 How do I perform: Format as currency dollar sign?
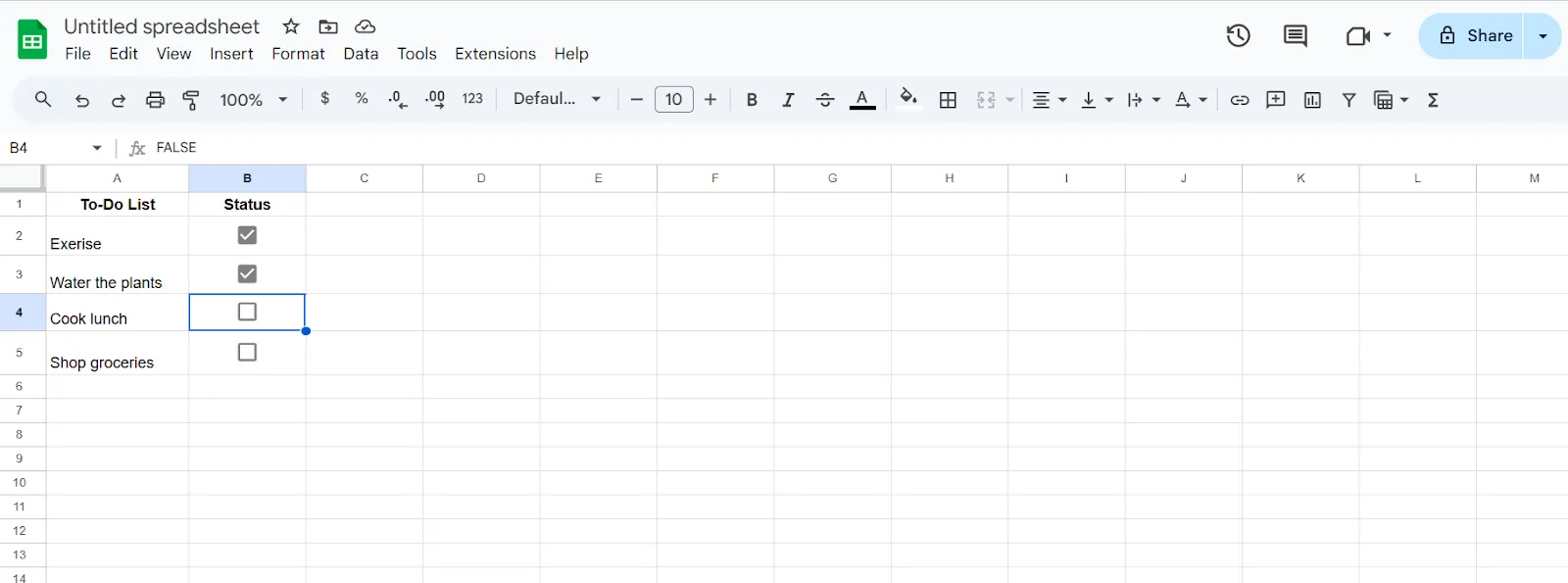(x=325, y=99)
